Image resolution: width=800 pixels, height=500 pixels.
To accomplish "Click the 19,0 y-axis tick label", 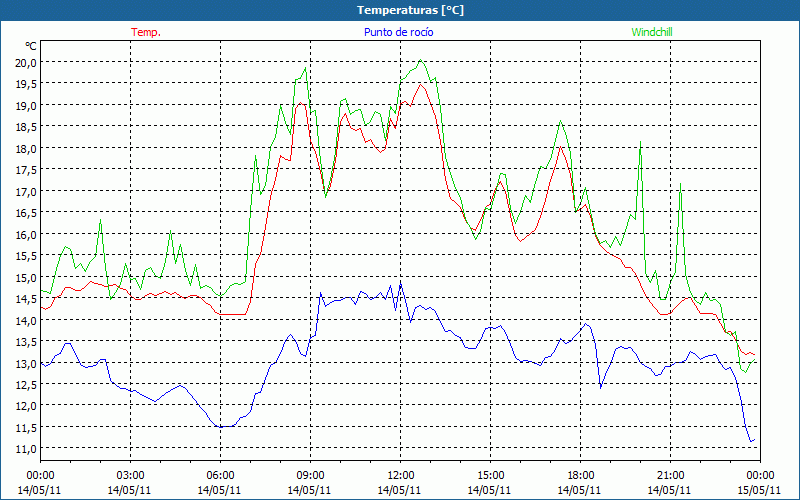I will [x=25, y=105].
